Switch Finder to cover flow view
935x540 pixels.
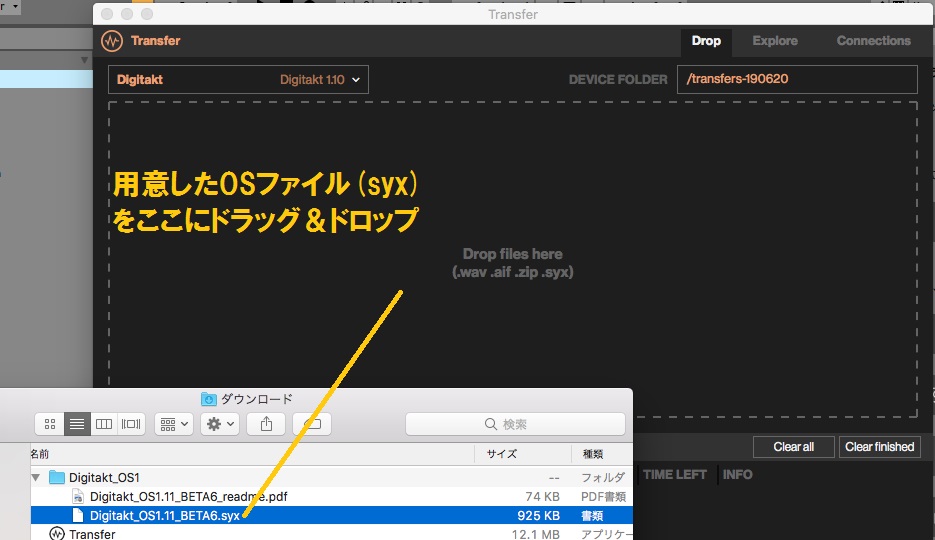pos(131,424)
